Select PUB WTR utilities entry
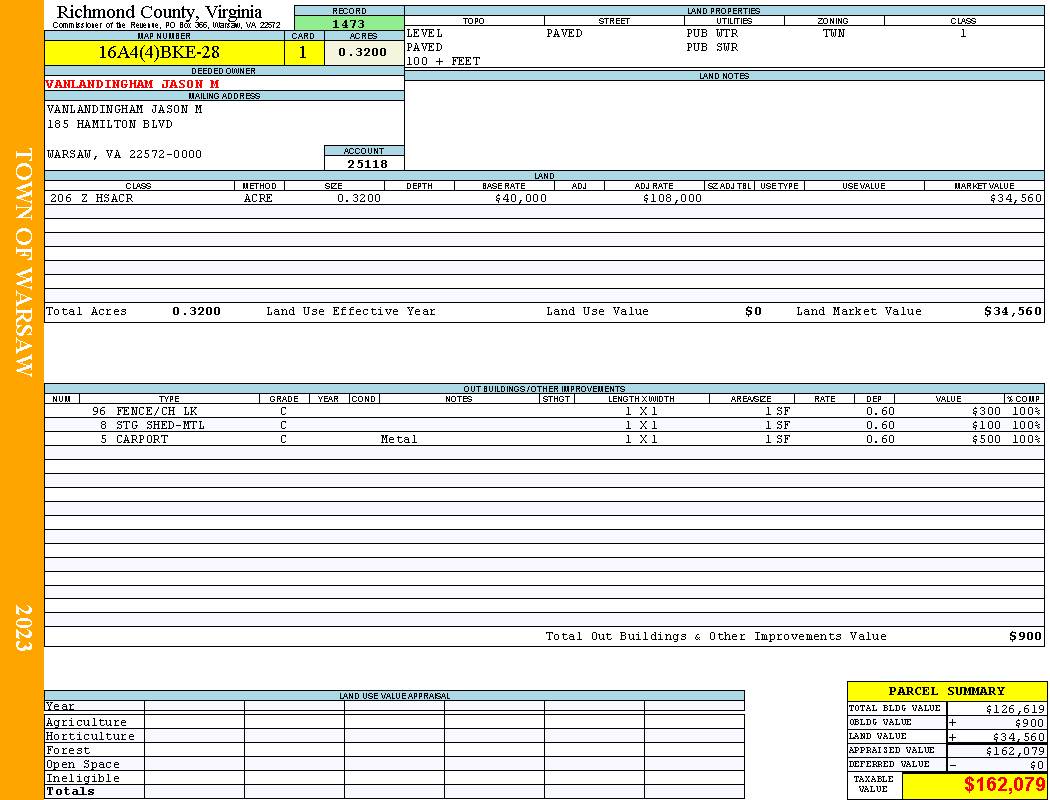 [x=712, y=33]
